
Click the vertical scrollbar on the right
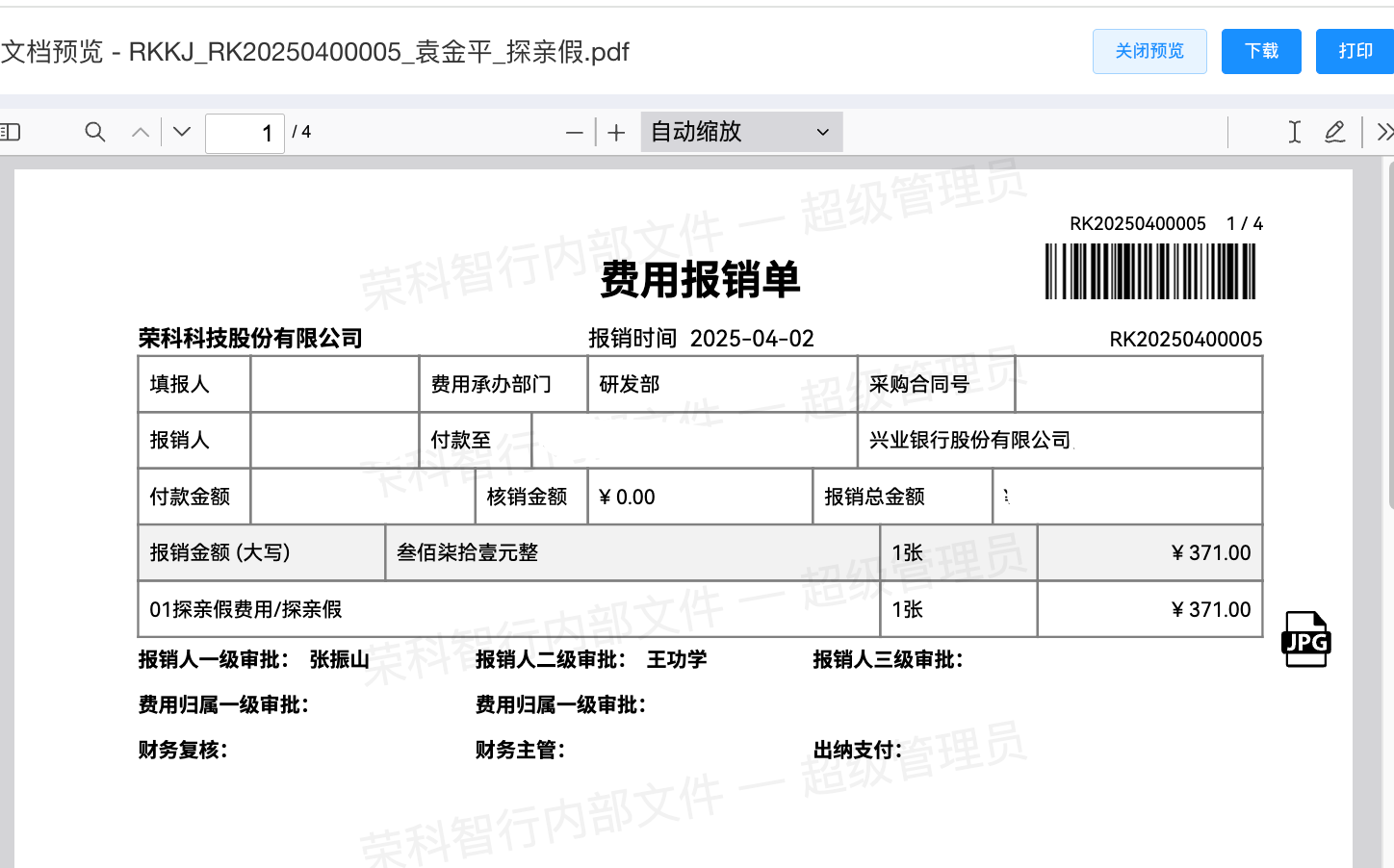[1389, 337]
